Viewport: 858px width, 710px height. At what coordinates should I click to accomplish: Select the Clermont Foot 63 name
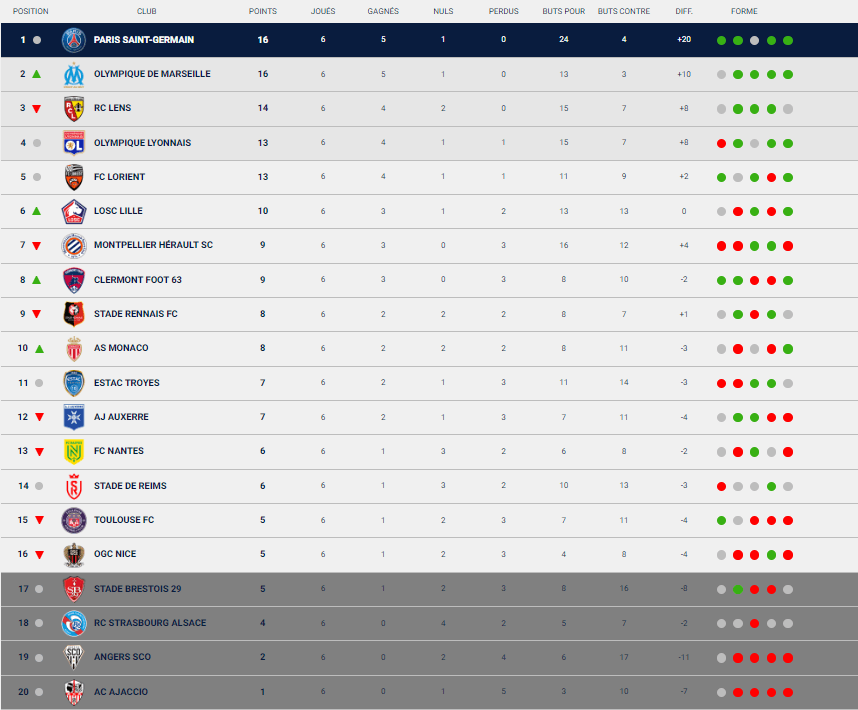[138, 280]
